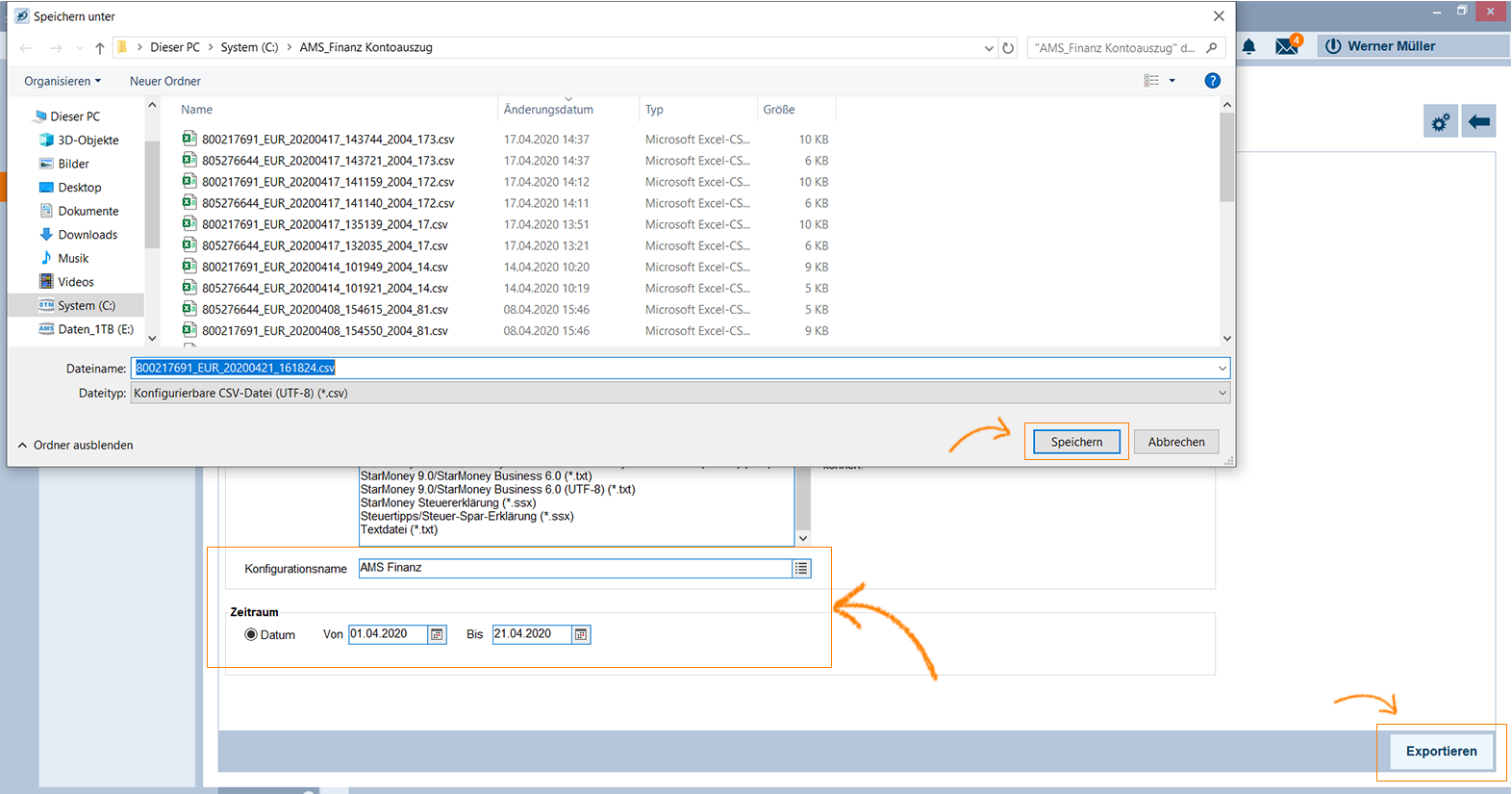Click the Exportieren button
The image size is (1512, 794).
point(1440,752)
